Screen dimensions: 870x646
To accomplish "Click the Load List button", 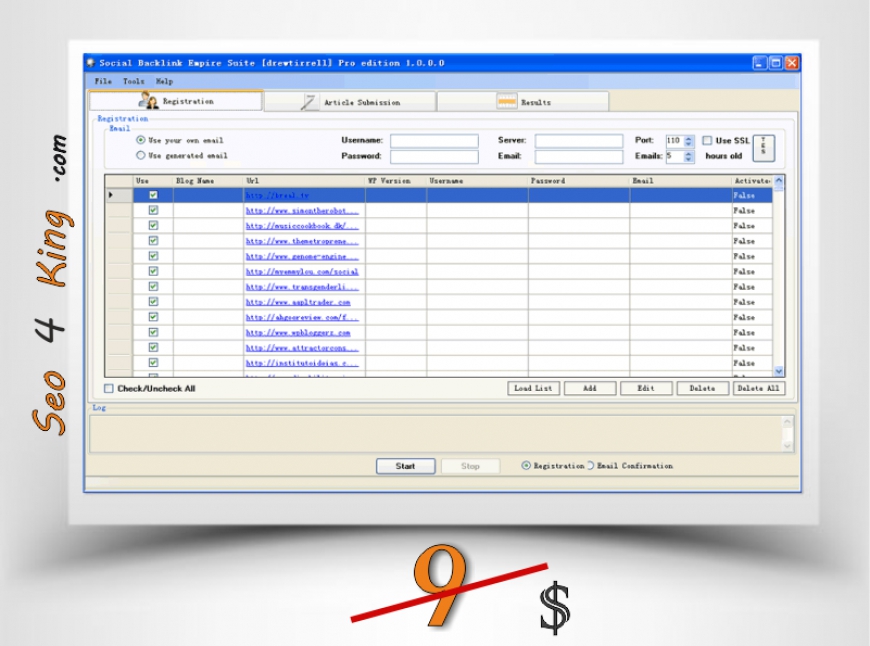I will coord(533,388).
